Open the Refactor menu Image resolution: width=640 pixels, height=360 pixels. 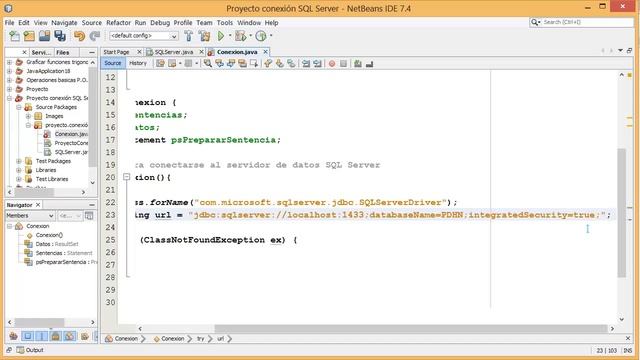[118, 23]
